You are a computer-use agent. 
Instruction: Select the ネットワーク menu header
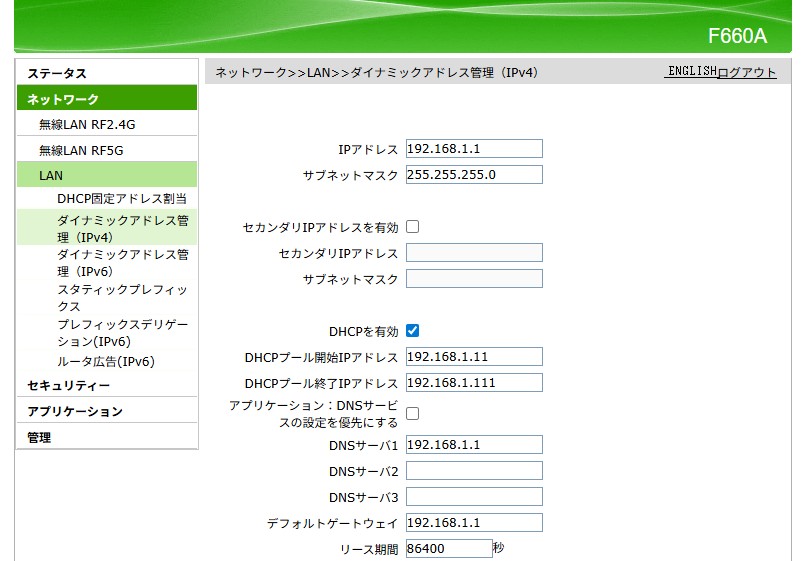(x=63, y=99)
